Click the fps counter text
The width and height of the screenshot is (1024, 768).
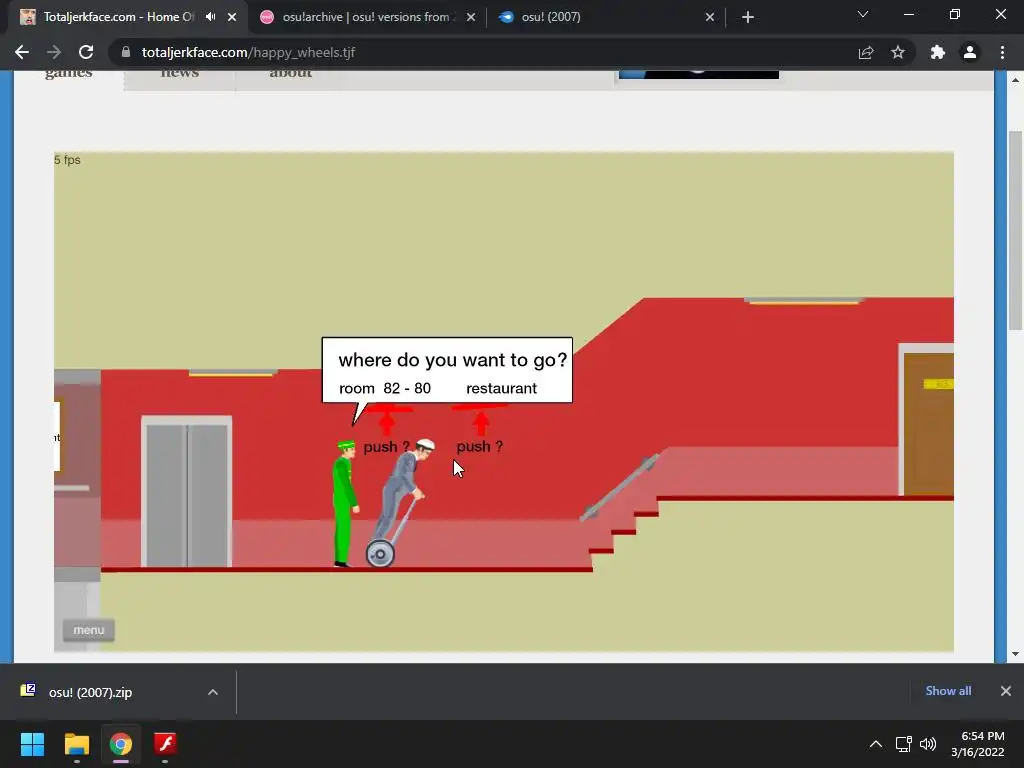point(67,160)
